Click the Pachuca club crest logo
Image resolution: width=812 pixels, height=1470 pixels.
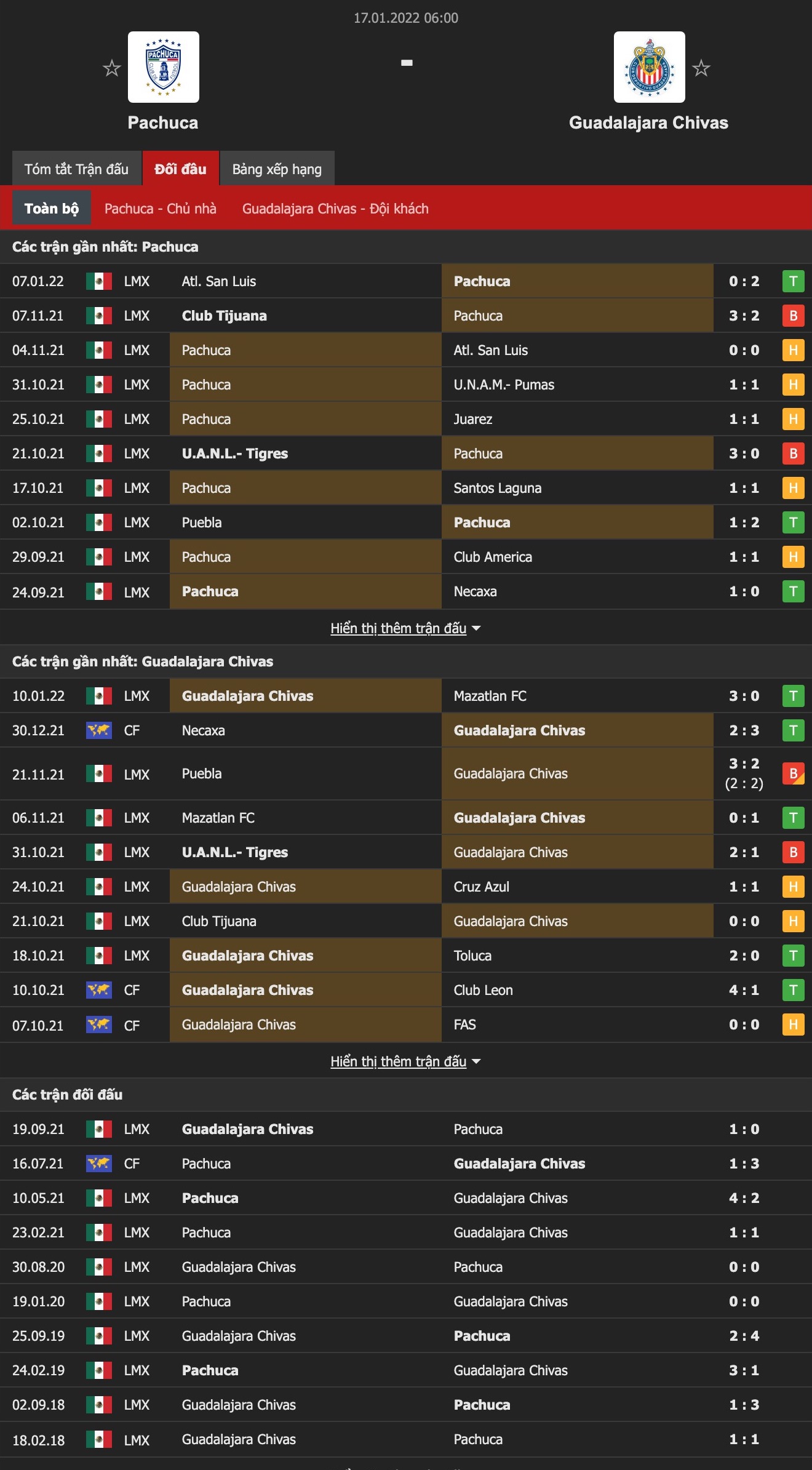(x=163, y=67)
